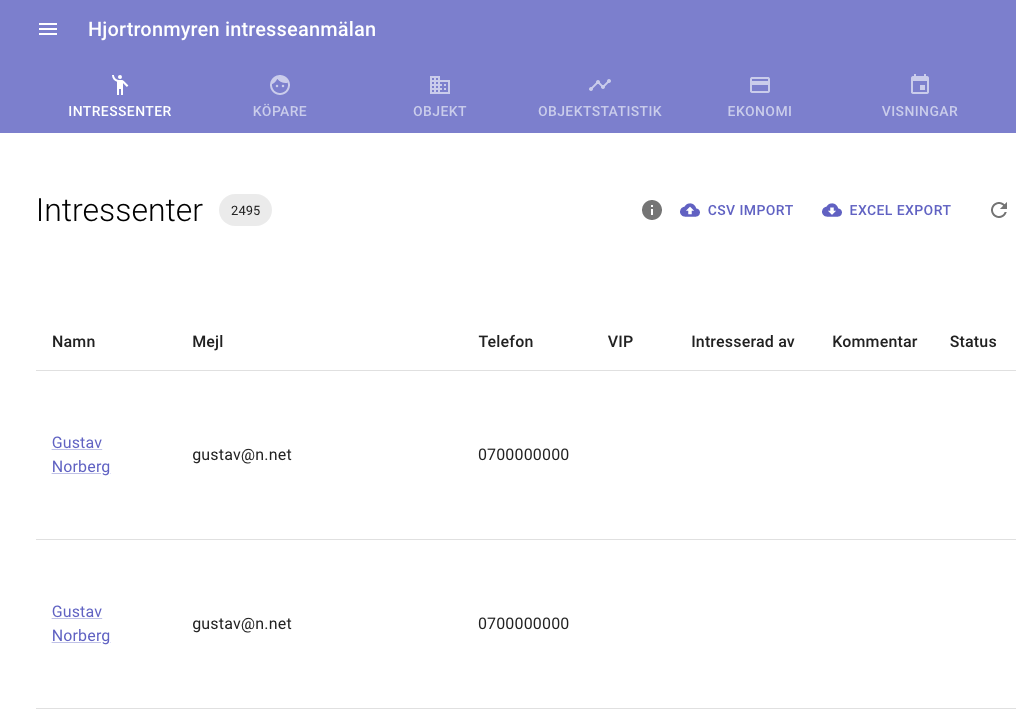Click the Telefon column header
This screenshot has height=717, width=1016.
[506, 342]
